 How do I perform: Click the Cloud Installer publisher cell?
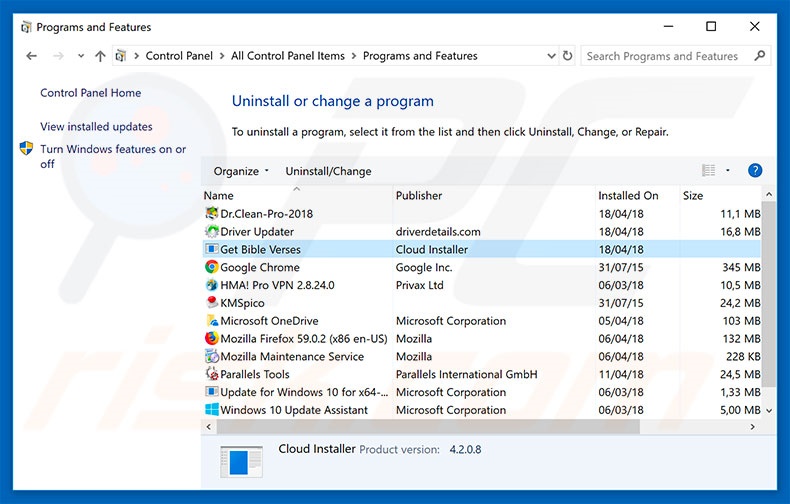tap(432, 249)
